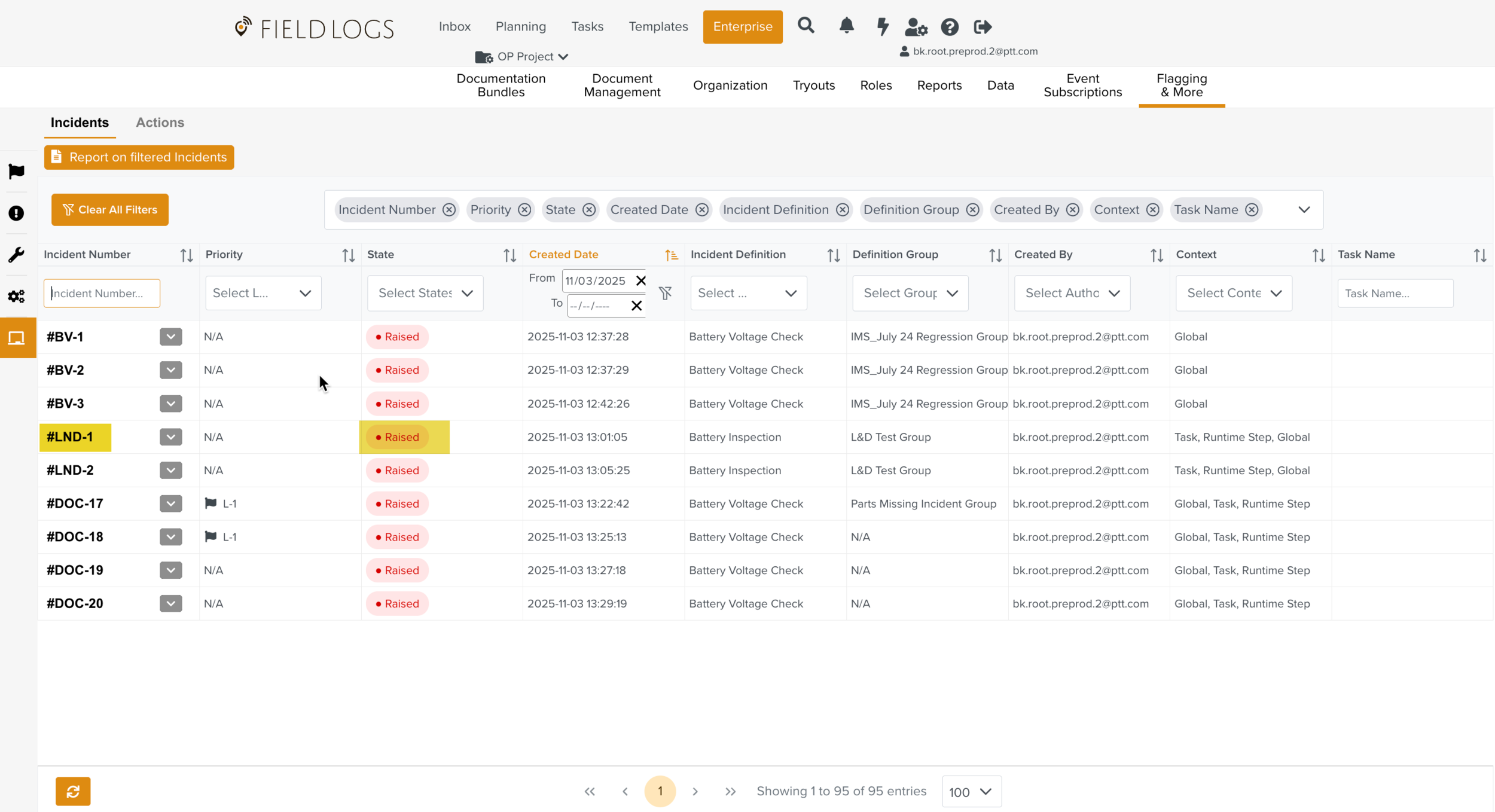The width and height of the screenshot is (1495, 812).
Task: Open the Reports menu item
Action: tap(939, 86)
